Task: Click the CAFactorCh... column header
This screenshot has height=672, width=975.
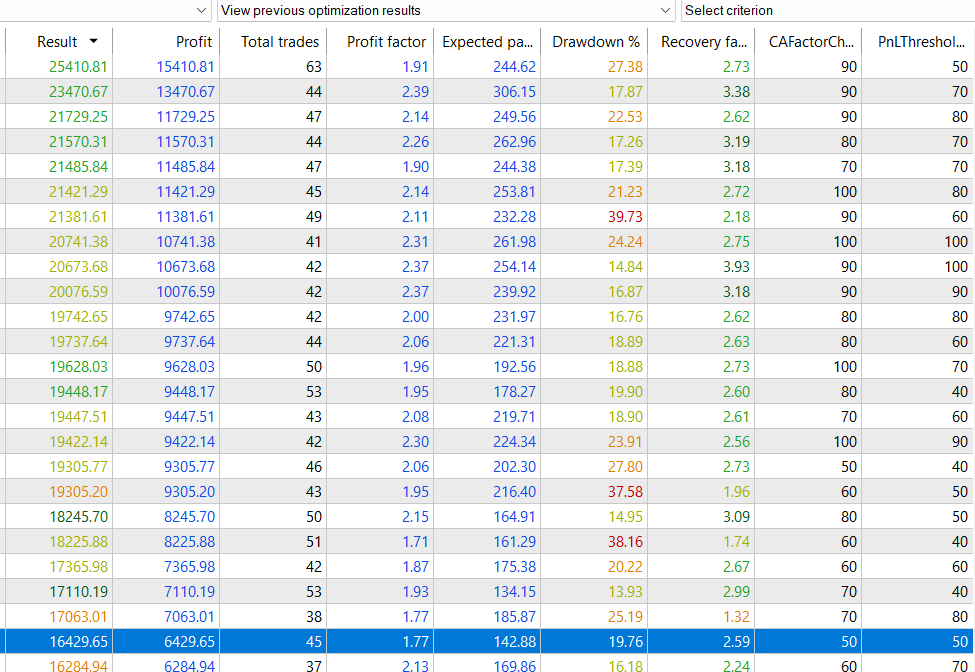Action: [x=811, y=42]
